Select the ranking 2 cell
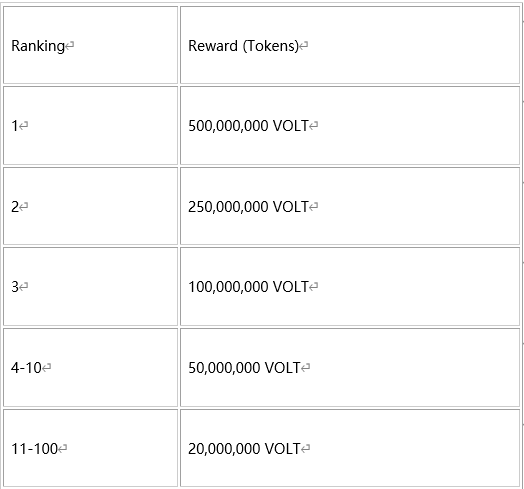The width and height of the screenshot is (524, 489). (x=91, y=206)
